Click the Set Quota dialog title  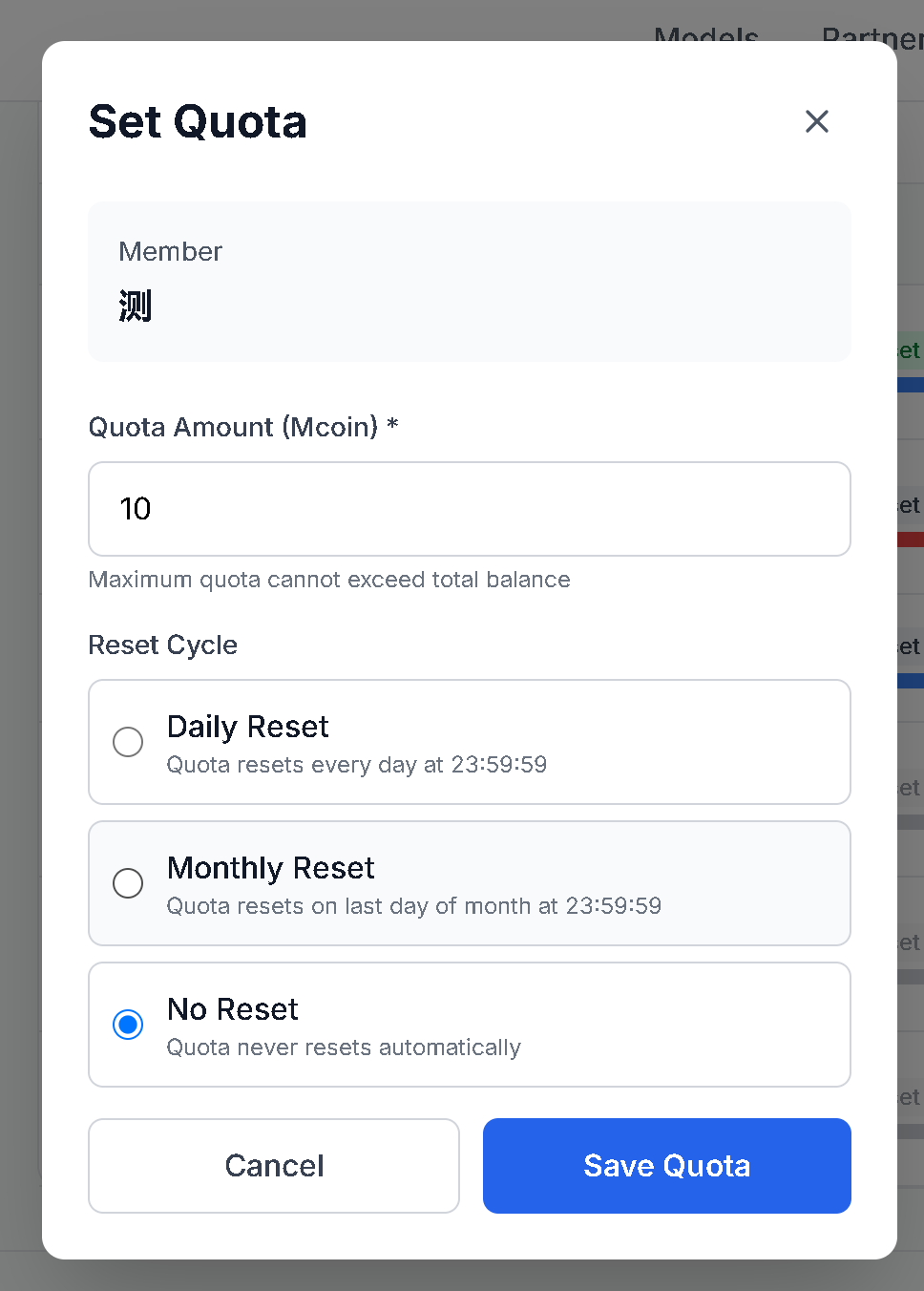(198, 122)
